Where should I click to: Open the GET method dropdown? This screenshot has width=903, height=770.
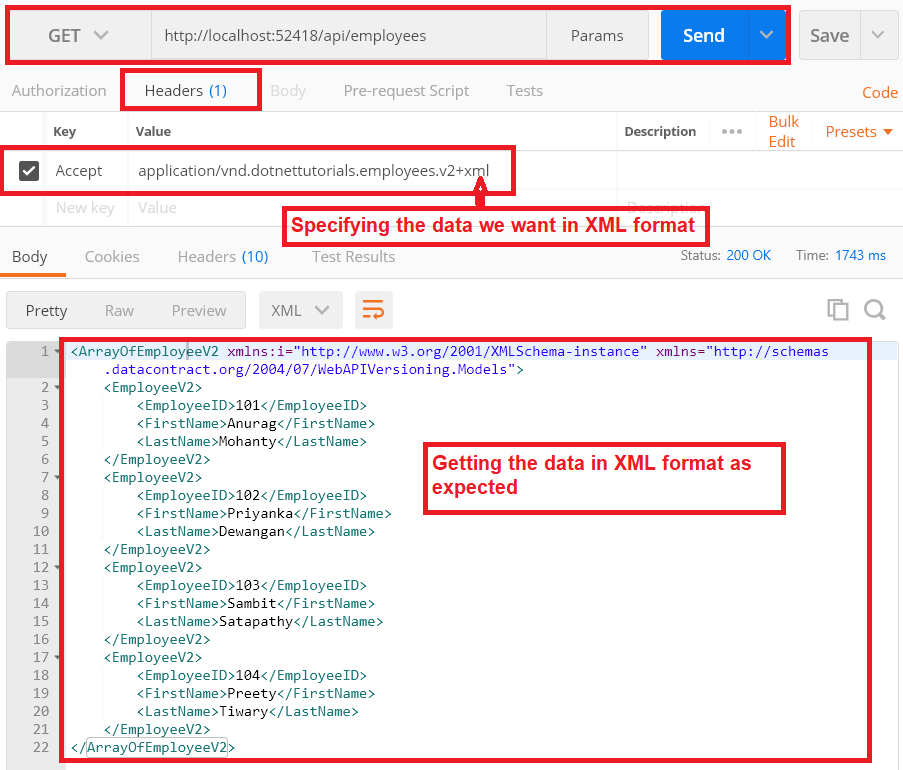79,36
